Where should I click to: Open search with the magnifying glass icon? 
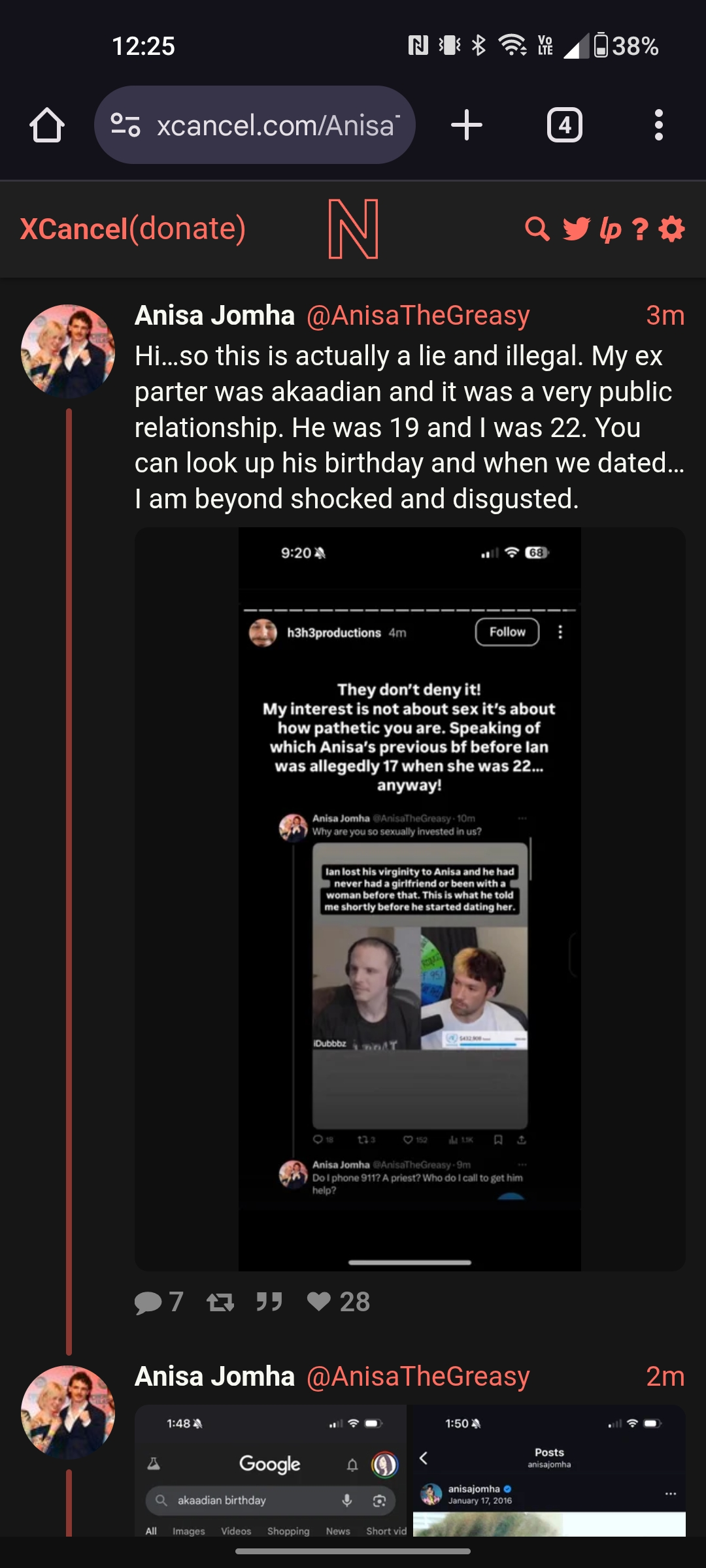coord(537,229)
